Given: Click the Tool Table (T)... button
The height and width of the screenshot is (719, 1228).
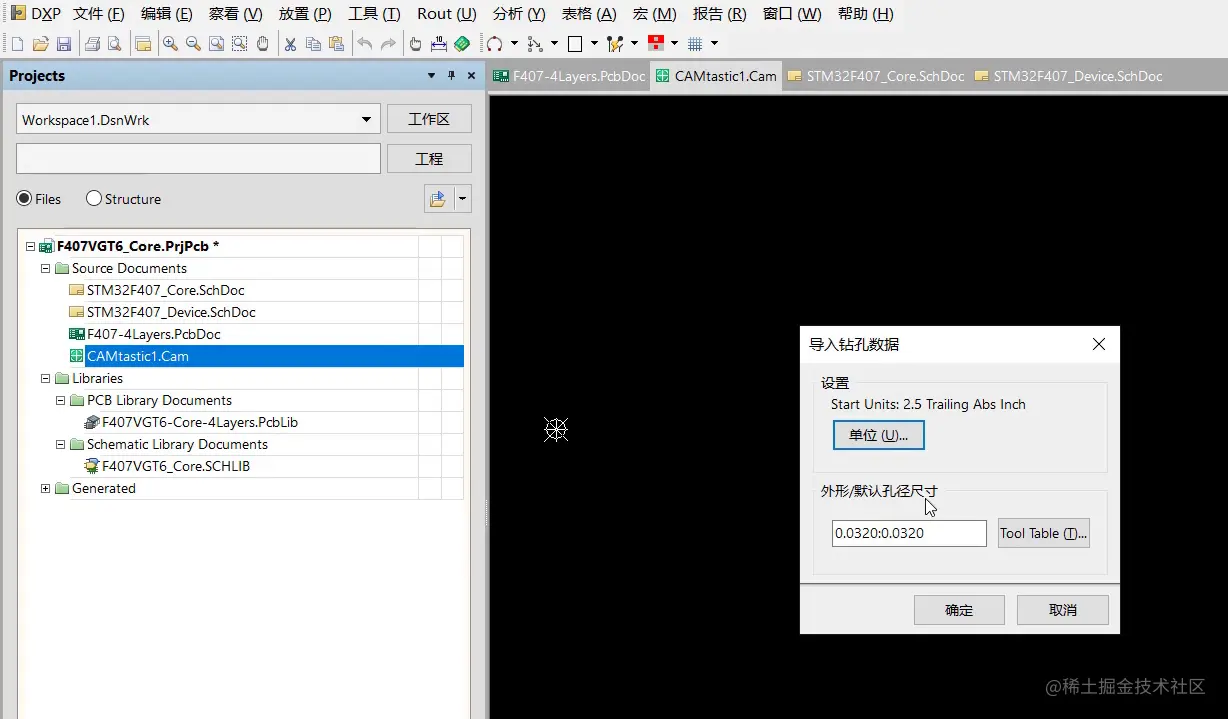Looking at the screenshot, I should coord(1043,533).
